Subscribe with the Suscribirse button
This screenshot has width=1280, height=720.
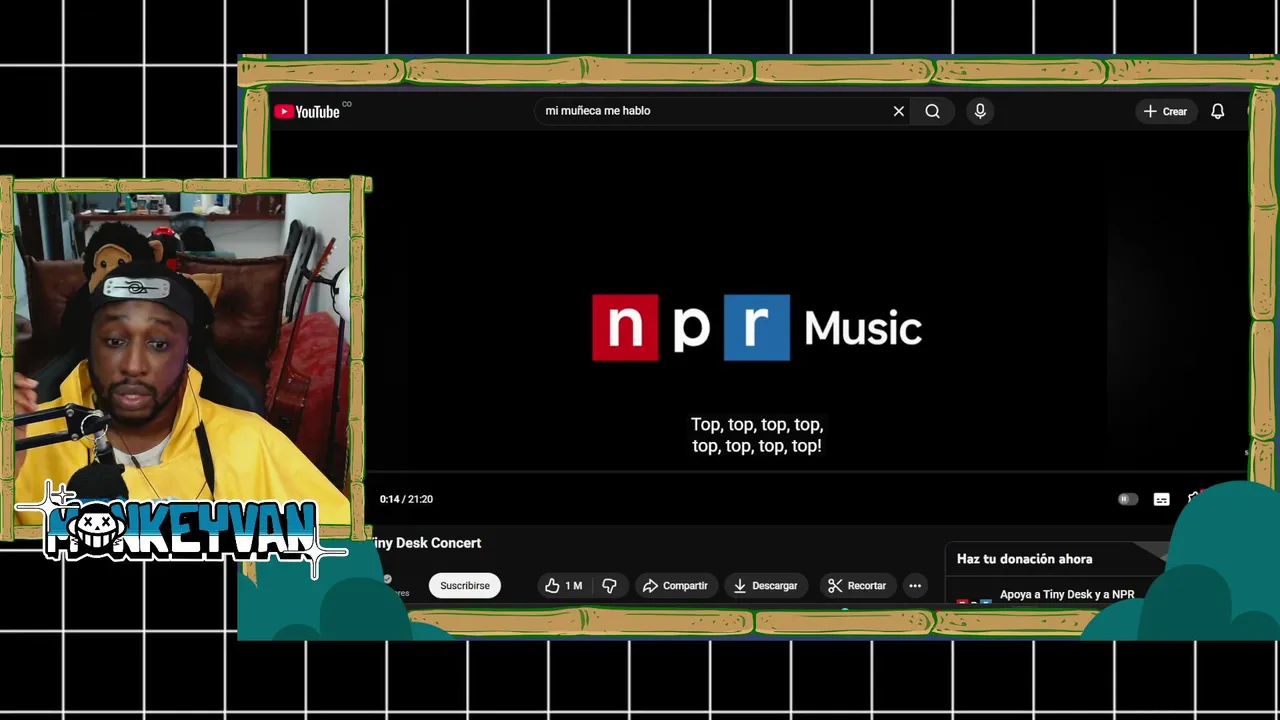click(465, 585)
